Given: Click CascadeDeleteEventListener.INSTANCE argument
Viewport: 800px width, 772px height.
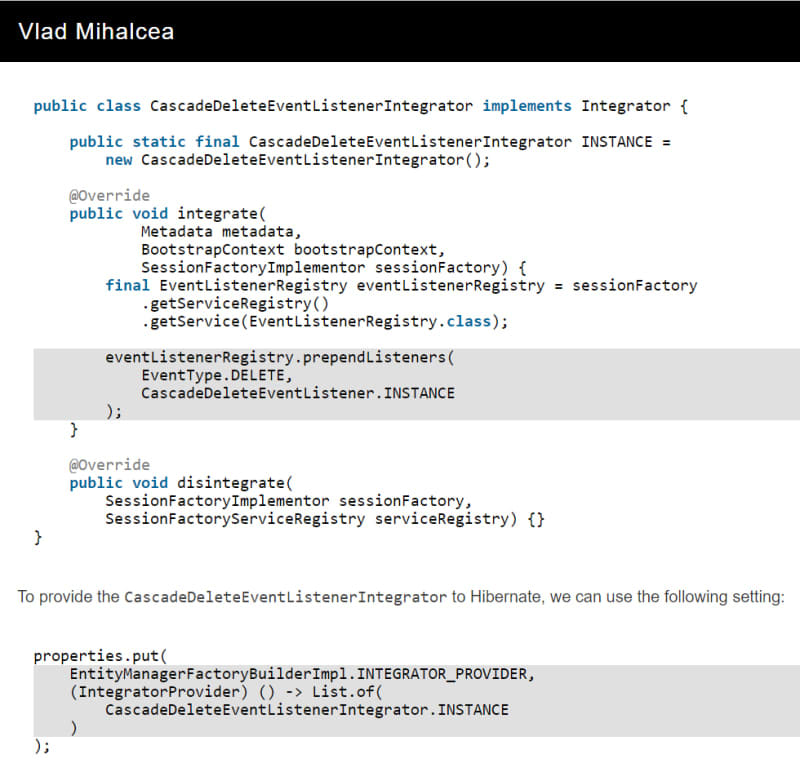Looking at the screenshot, I should [298, 393].
